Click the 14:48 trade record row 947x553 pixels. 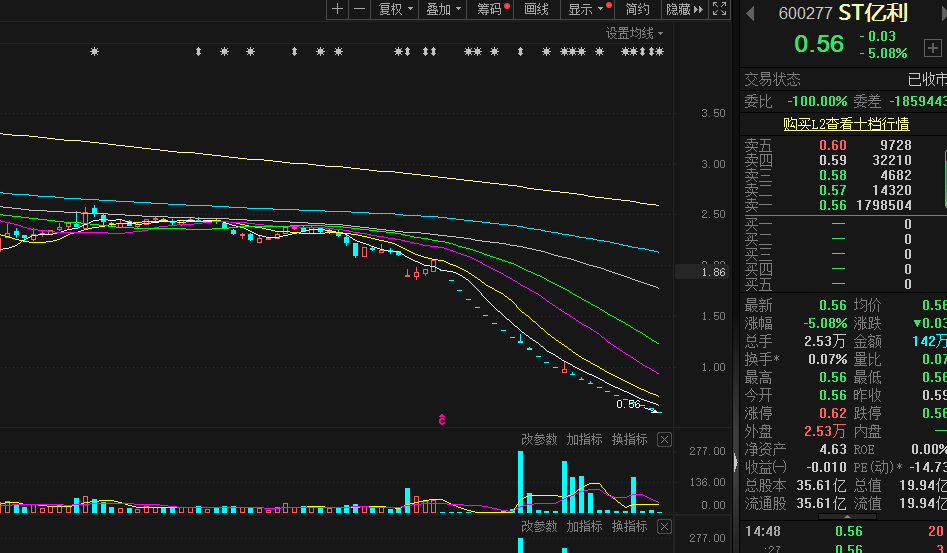845,531
